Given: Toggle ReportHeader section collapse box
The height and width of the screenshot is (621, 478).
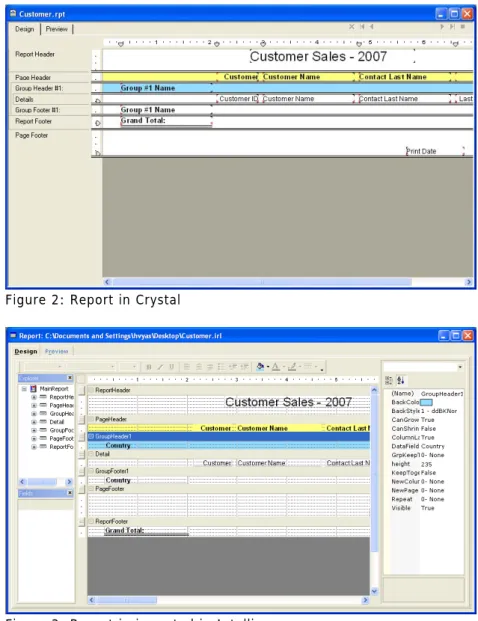Looking at the screenshot, I should tap(91, 390).
